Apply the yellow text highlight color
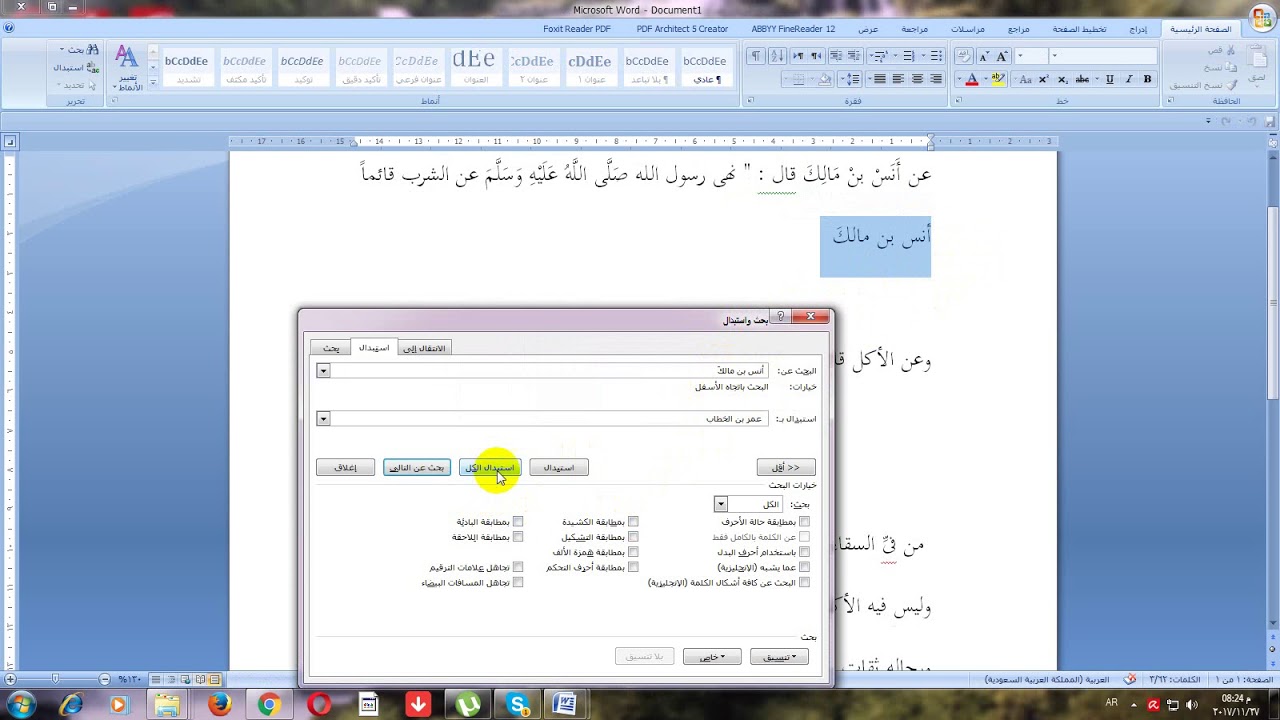 (x=999, y=79)
